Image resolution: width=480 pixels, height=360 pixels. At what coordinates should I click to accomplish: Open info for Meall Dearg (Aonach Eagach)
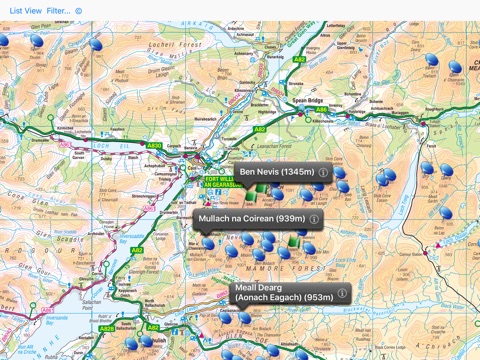coord(342,293)
